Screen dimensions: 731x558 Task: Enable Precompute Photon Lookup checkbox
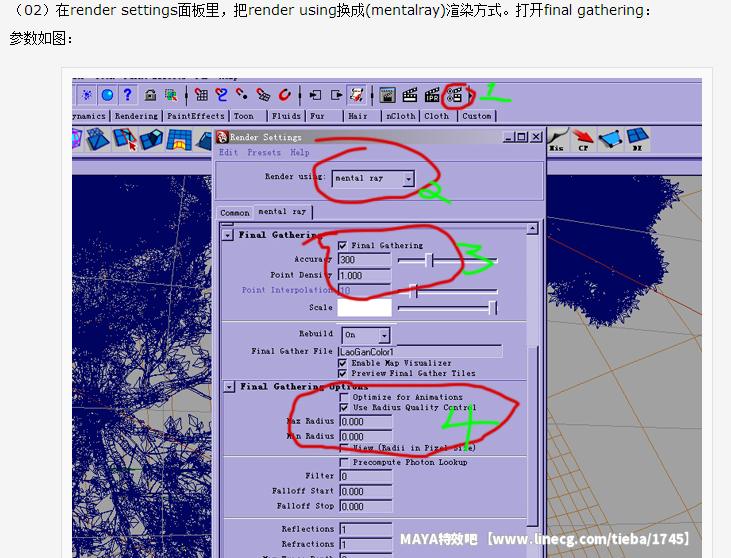344,462
